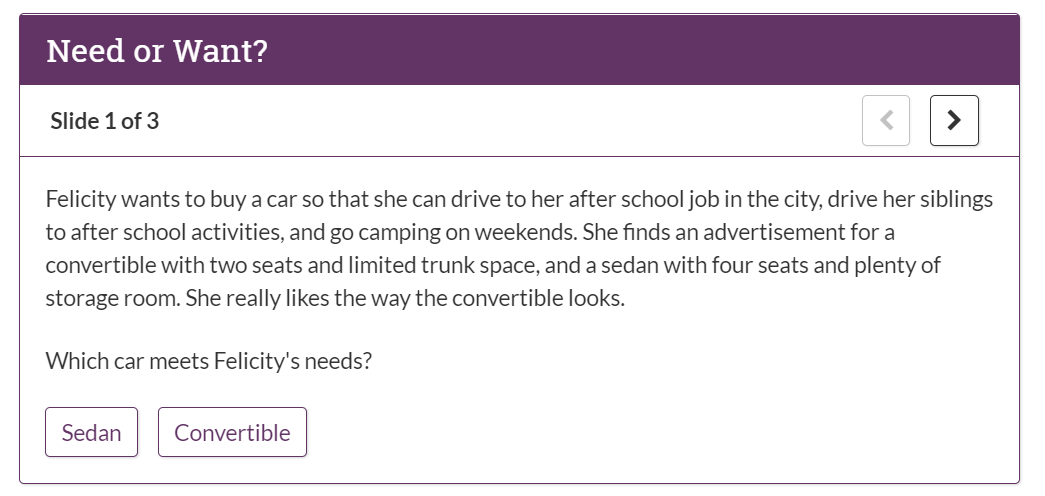Click the word "weekends" in the passage
Screen dimensions: 1045x496
click(x=524, y=232)
